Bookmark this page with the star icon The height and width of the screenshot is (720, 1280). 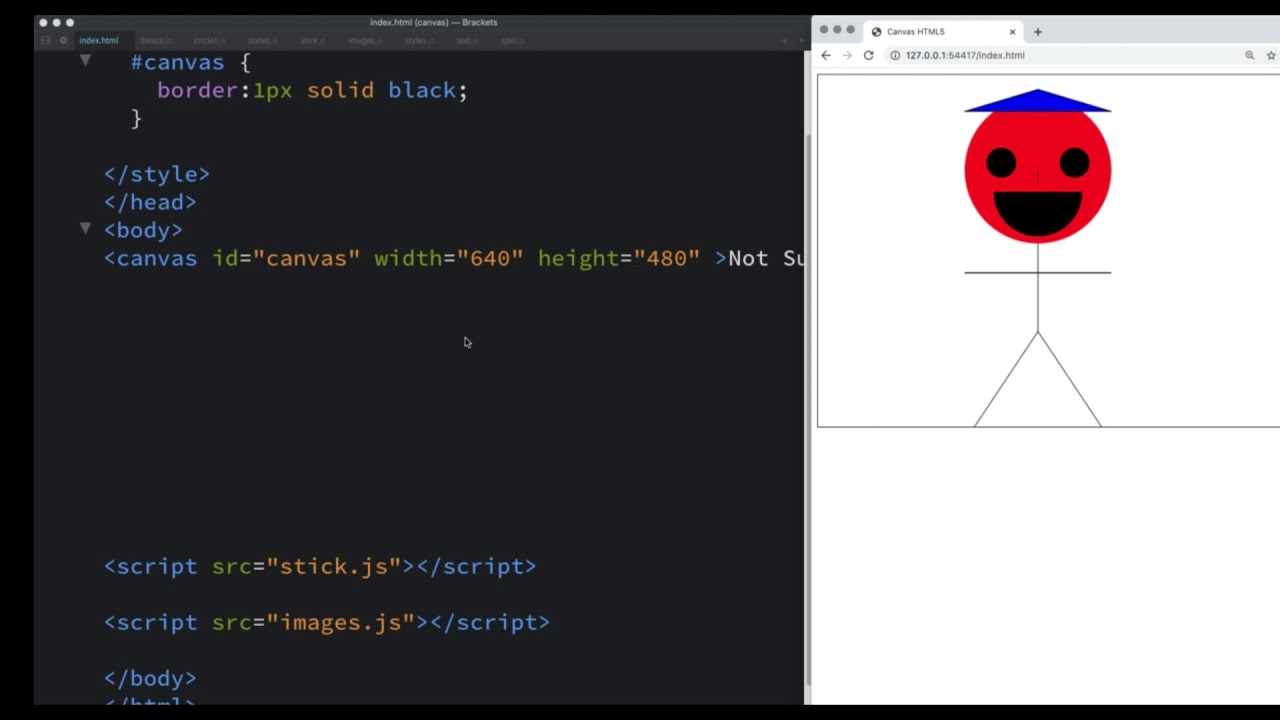click(1272, 55)
